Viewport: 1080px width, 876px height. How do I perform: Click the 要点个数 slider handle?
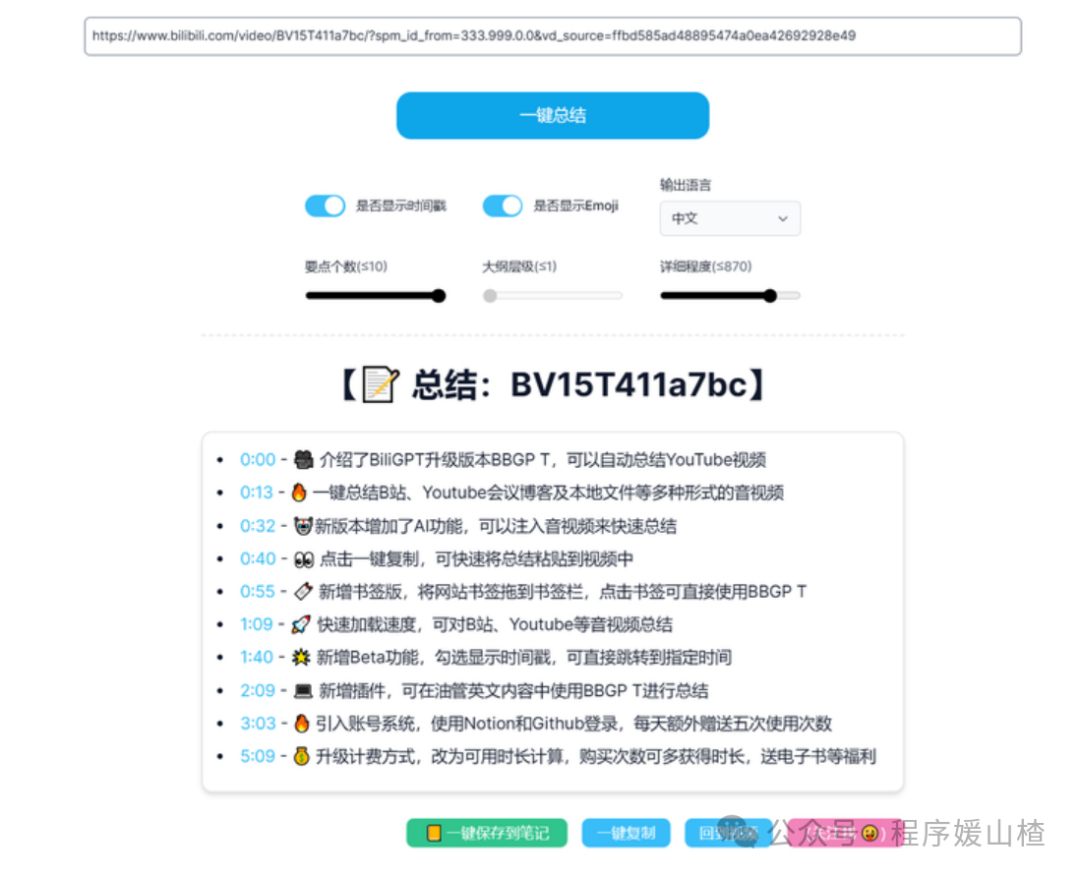pyautogui.click(x=439, y=296)
